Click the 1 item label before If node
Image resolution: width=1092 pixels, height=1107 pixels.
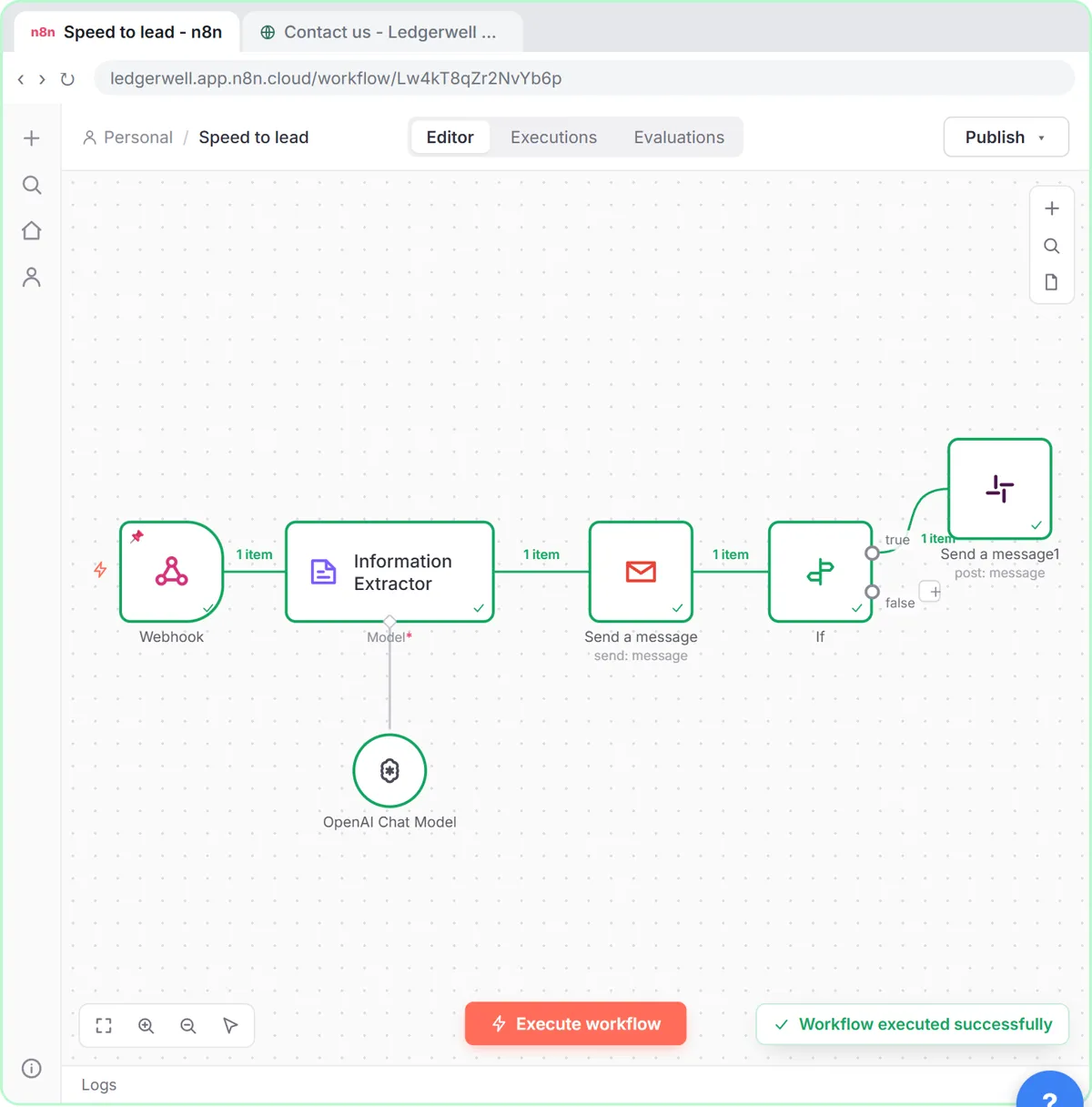[731, 554]
